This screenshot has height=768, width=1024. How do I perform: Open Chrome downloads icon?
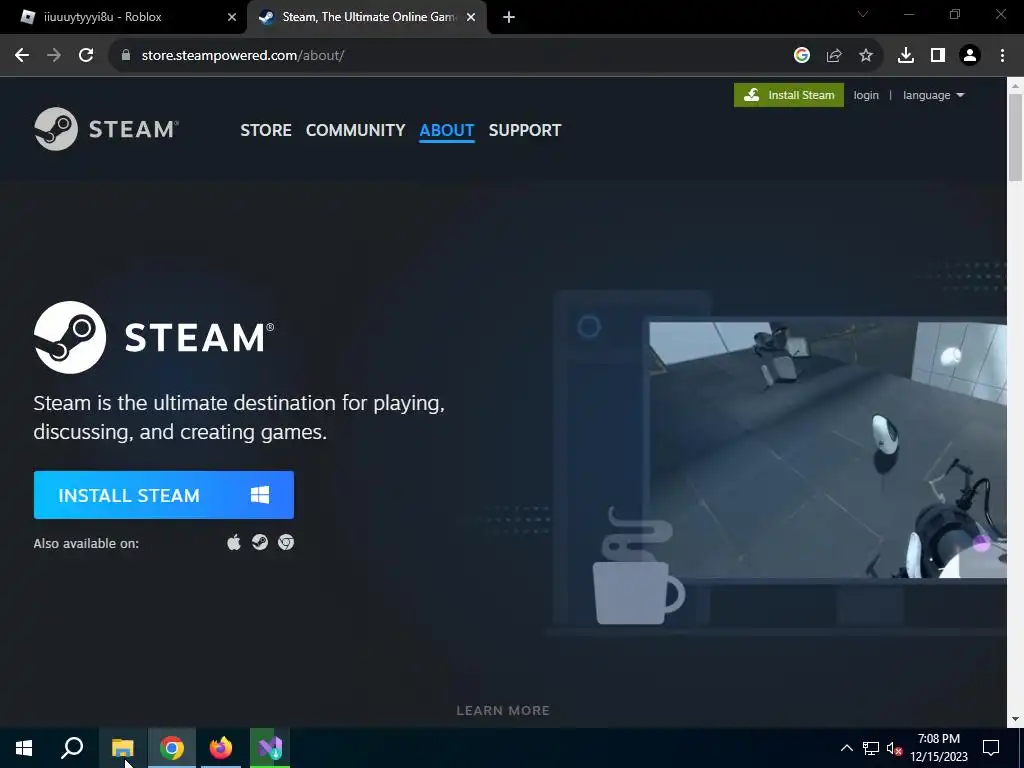[x=906, y=56]
